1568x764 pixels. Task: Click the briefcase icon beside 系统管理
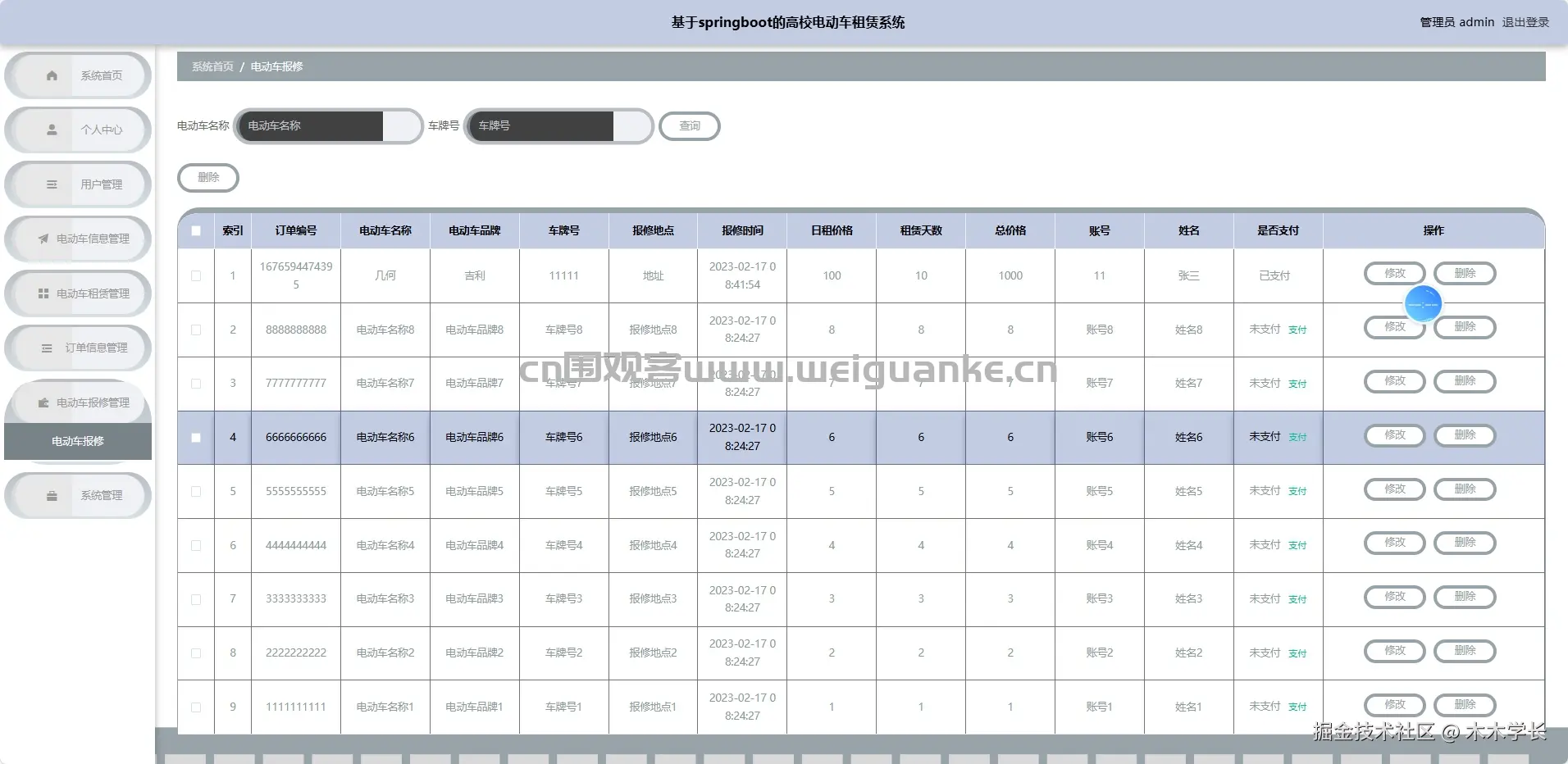click(52, 495)
